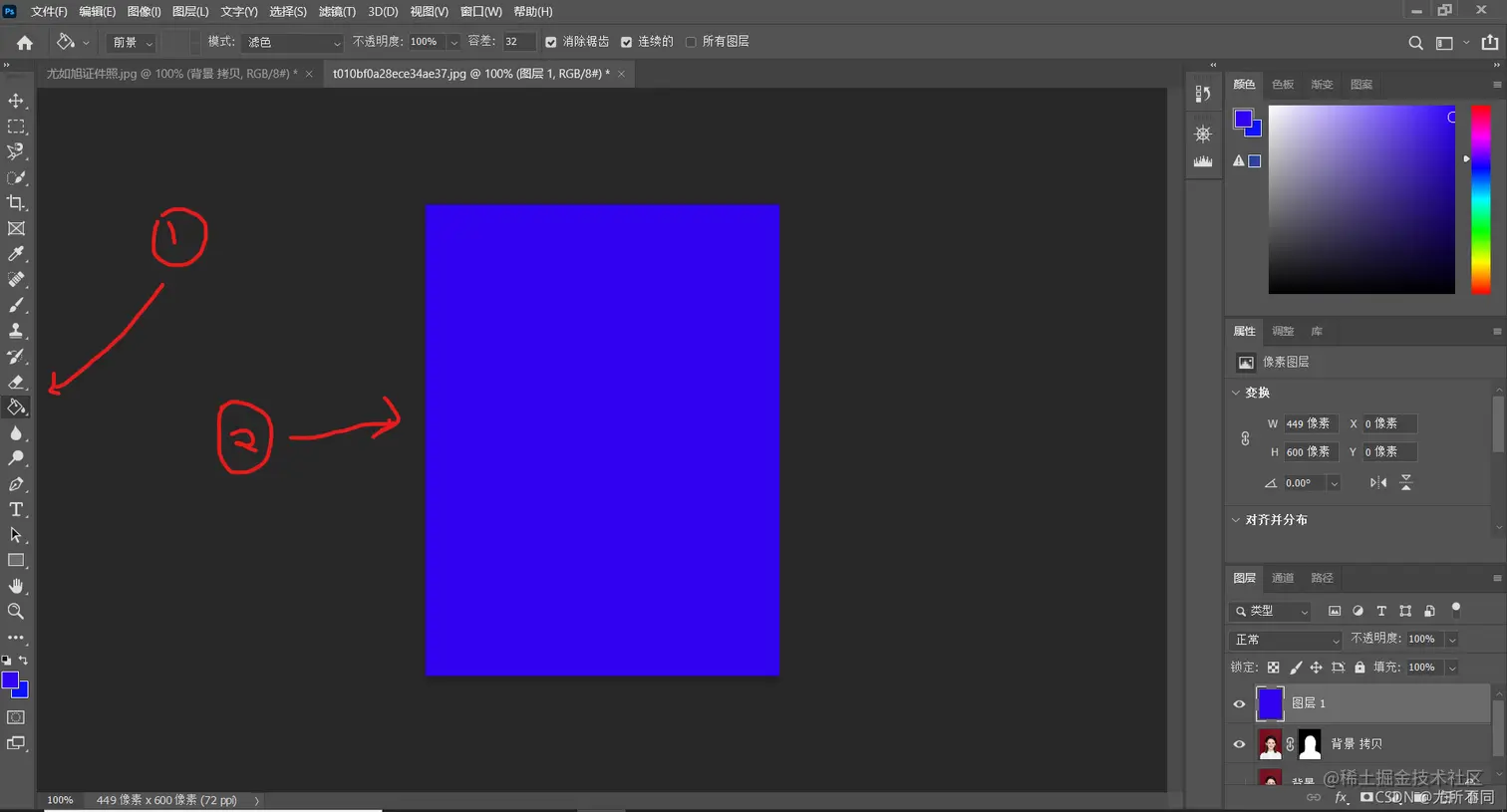The height and width of the screenshot is (812, 1507).
Task: Select the Dodge tool
Action: tap(16, 458)
